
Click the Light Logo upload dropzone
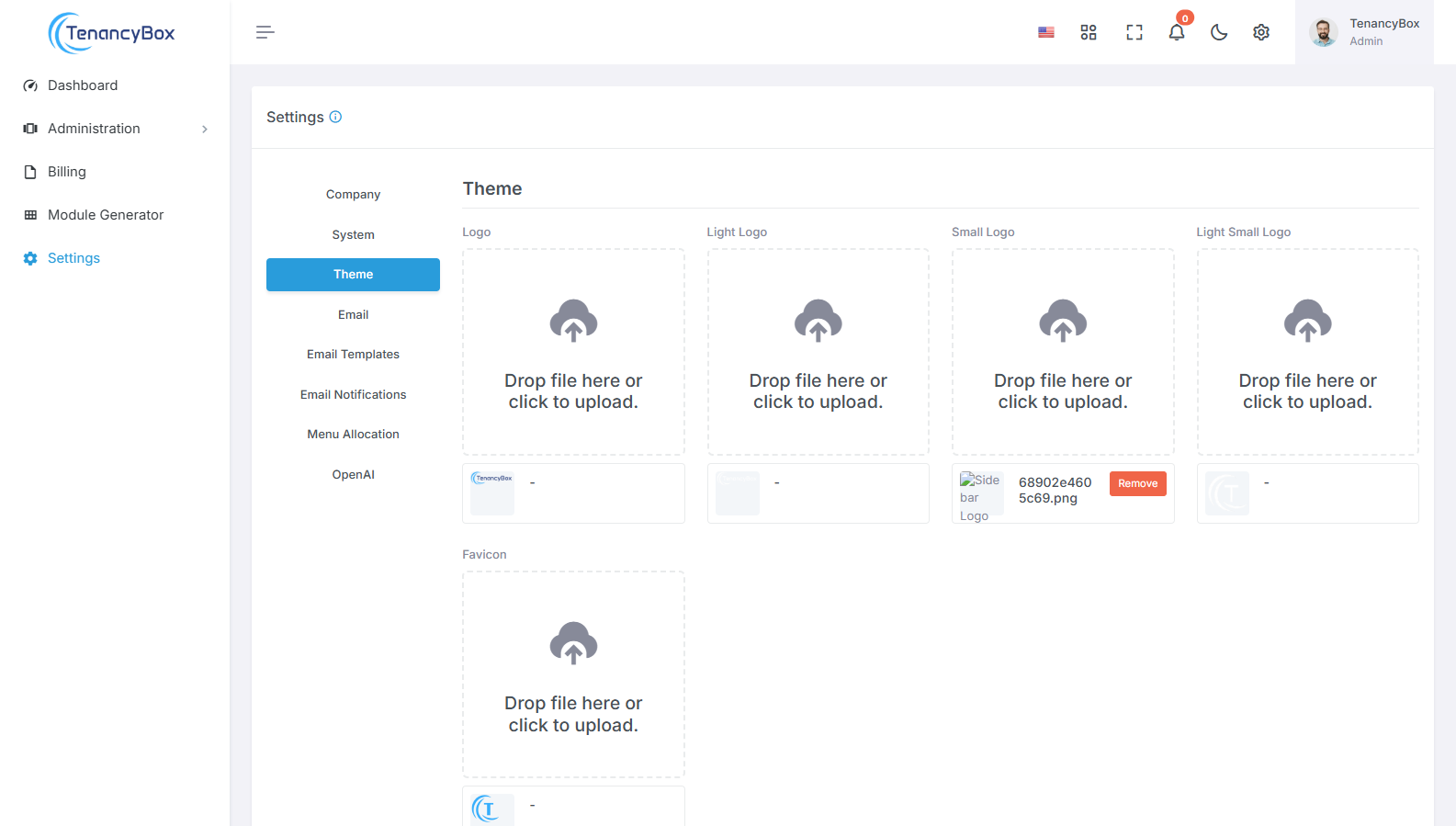click(x=818, y=352)
